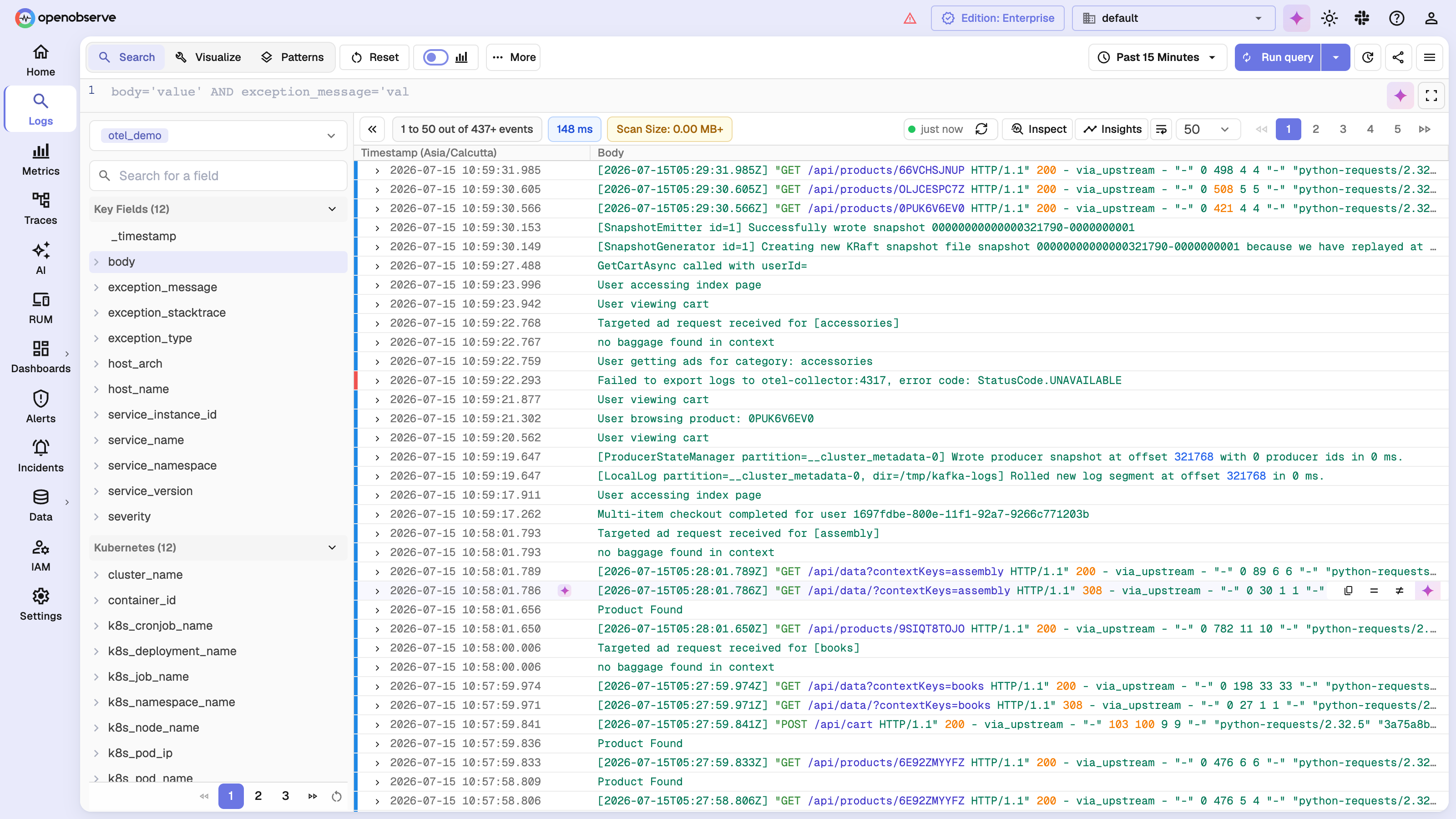The width and height of the screenshot is (1456, 819).
Task: Open the Run query dropdown arrow
Action: coord(1335,57)
